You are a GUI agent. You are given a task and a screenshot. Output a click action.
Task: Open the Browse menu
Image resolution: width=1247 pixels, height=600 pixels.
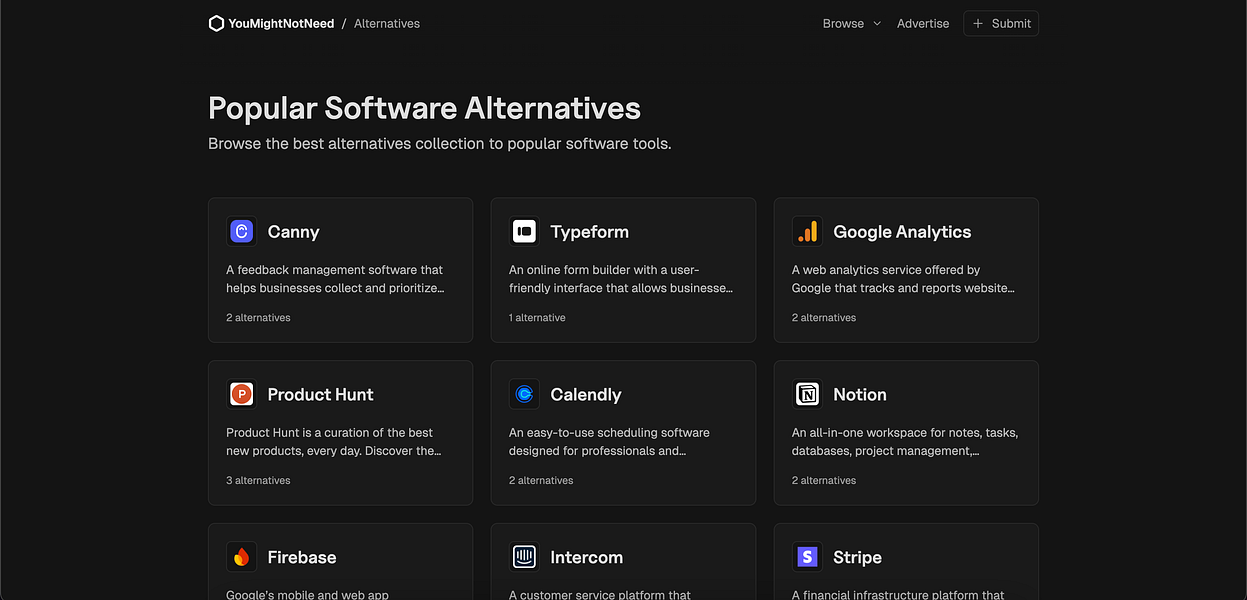(x=852, y=23)
